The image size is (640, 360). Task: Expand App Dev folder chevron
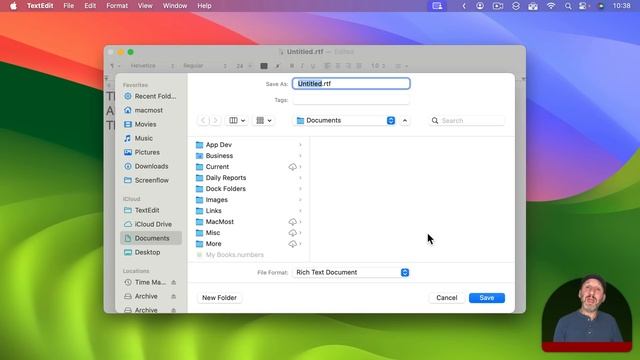(300, 145)
